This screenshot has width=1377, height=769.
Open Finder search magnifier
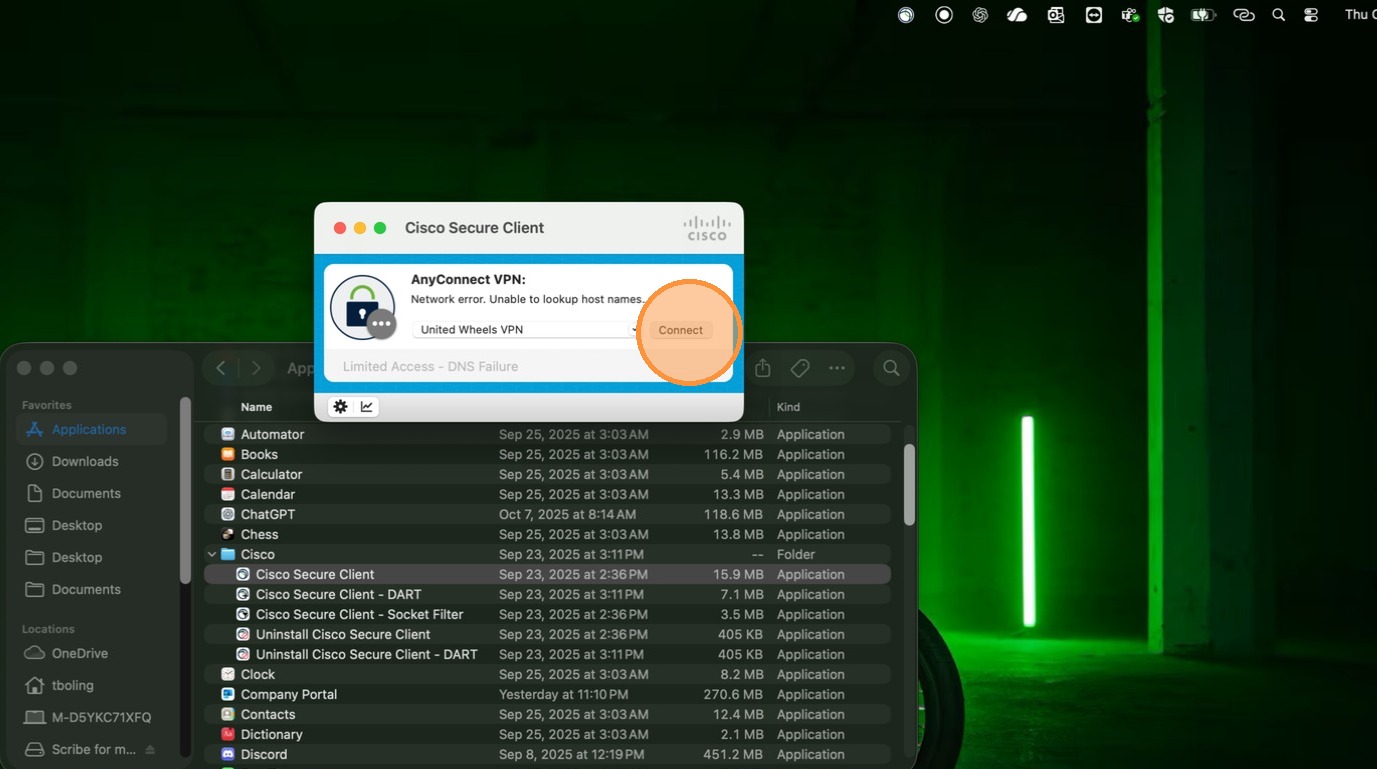(x=890, y=368)
